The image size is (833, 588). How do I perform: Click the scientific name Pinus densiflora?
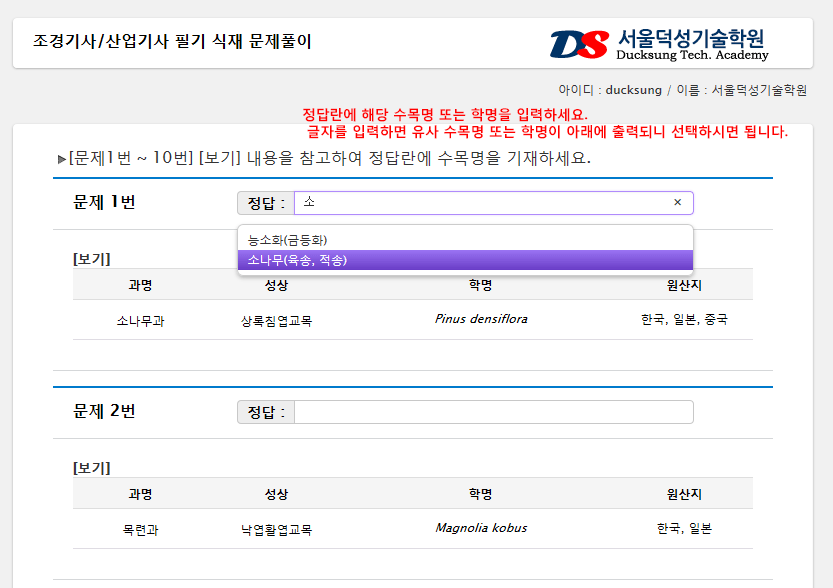[481, 319]
